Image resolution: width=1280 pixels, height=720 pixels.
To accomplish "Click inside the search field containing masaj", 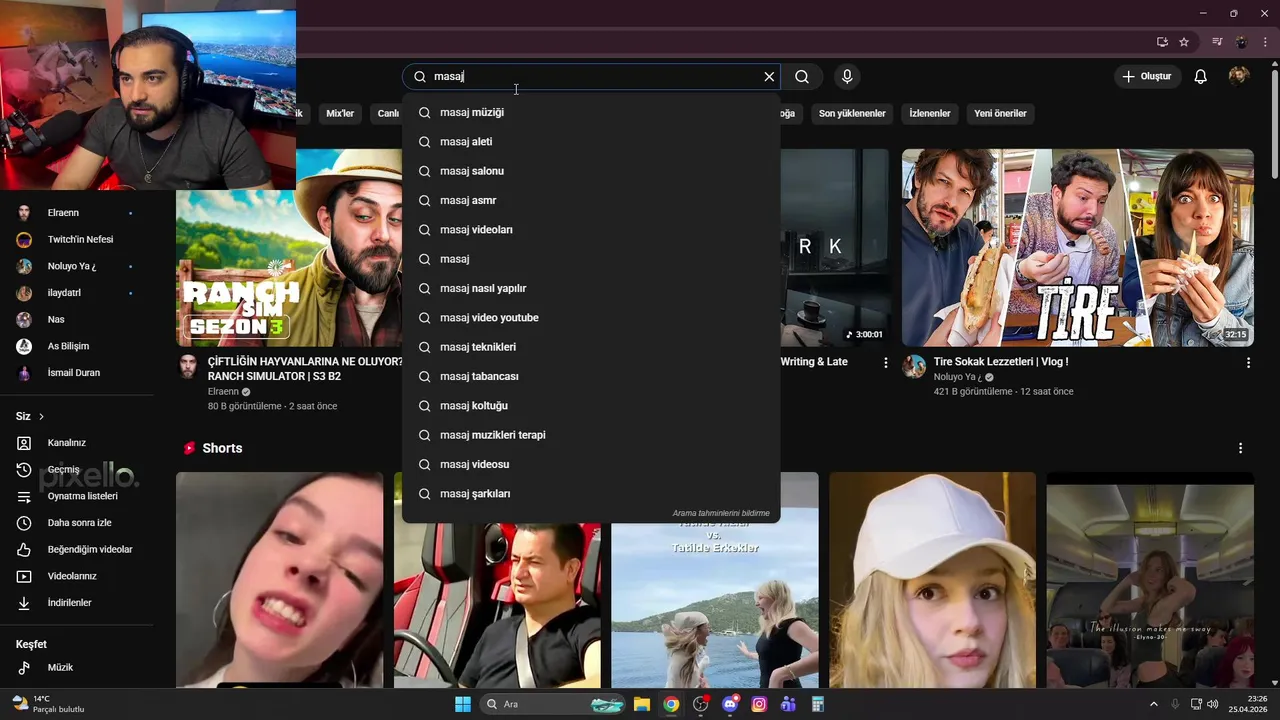I will pos(590,77).
